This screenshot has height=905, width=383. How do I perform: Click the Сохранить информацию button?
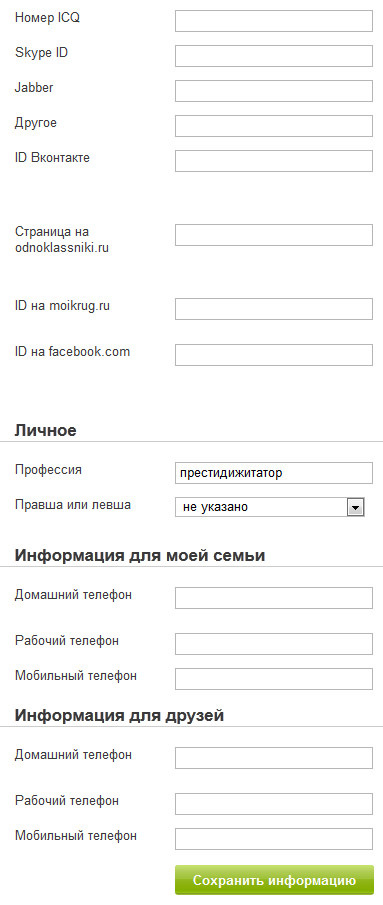click(x=275, y=880)
